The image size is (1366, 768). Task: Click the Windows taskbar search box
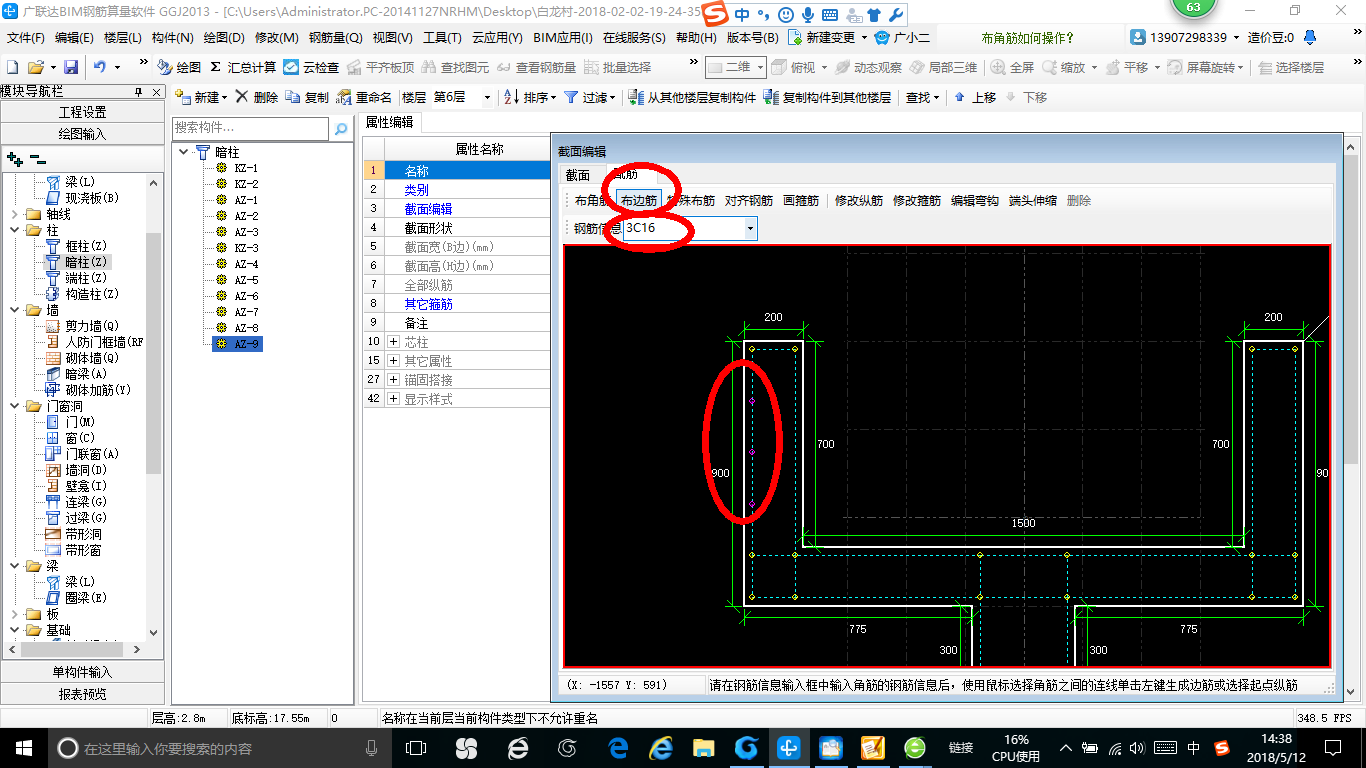pos(220,747)
